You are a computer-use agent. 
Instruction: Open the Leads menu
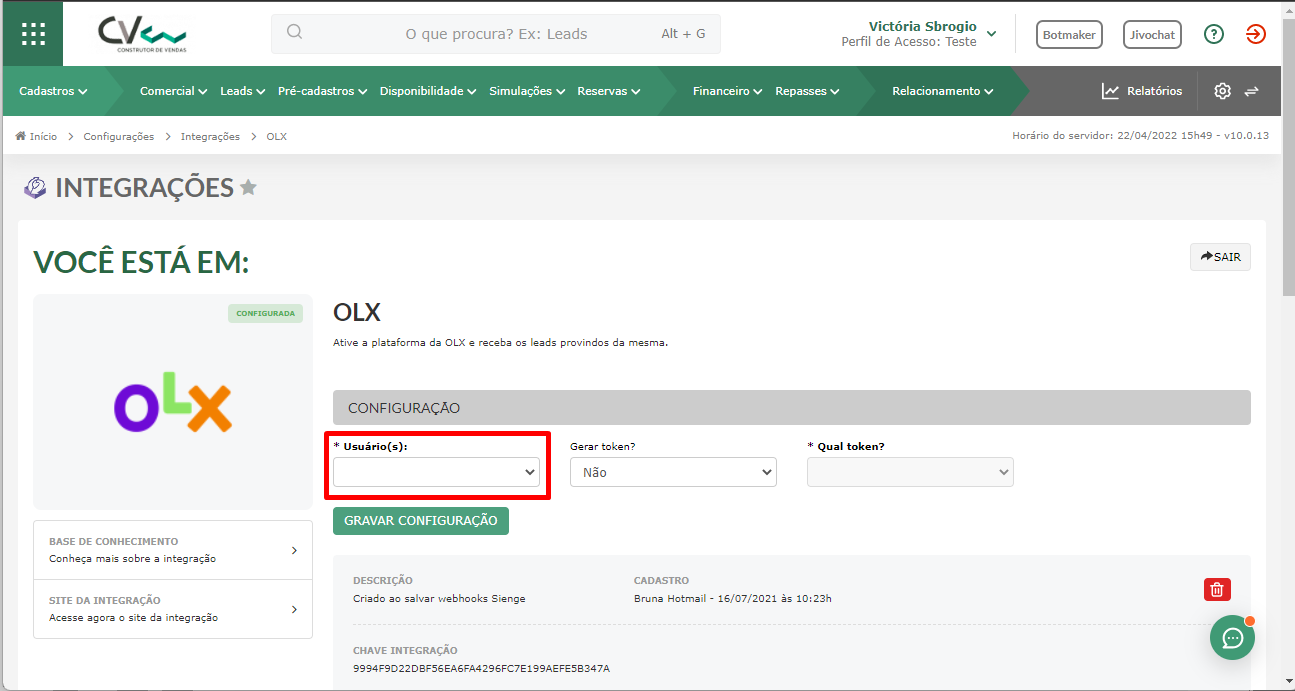pyautogui.click(x=242, y=91)
